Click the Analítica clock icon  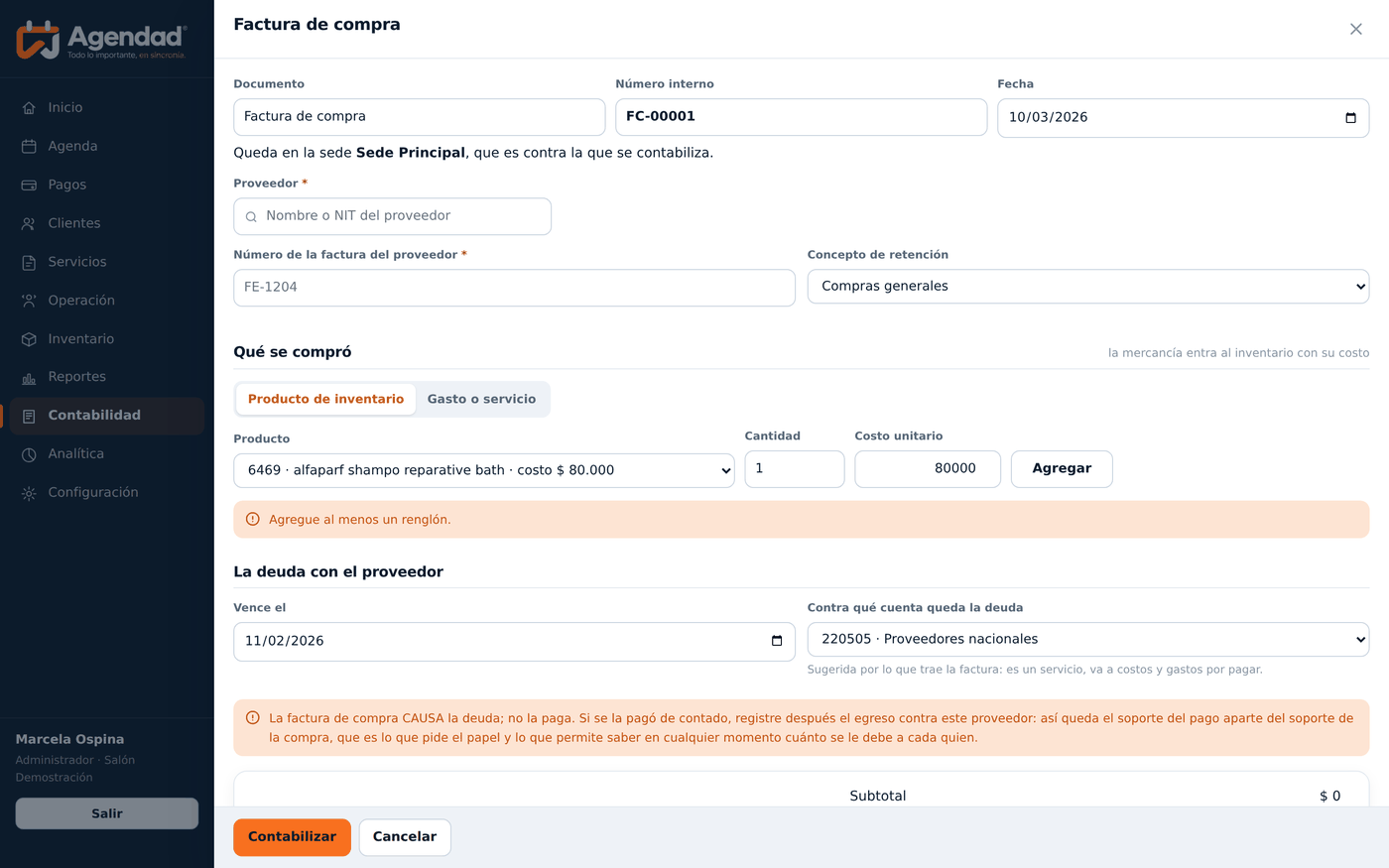coord(29,454)
